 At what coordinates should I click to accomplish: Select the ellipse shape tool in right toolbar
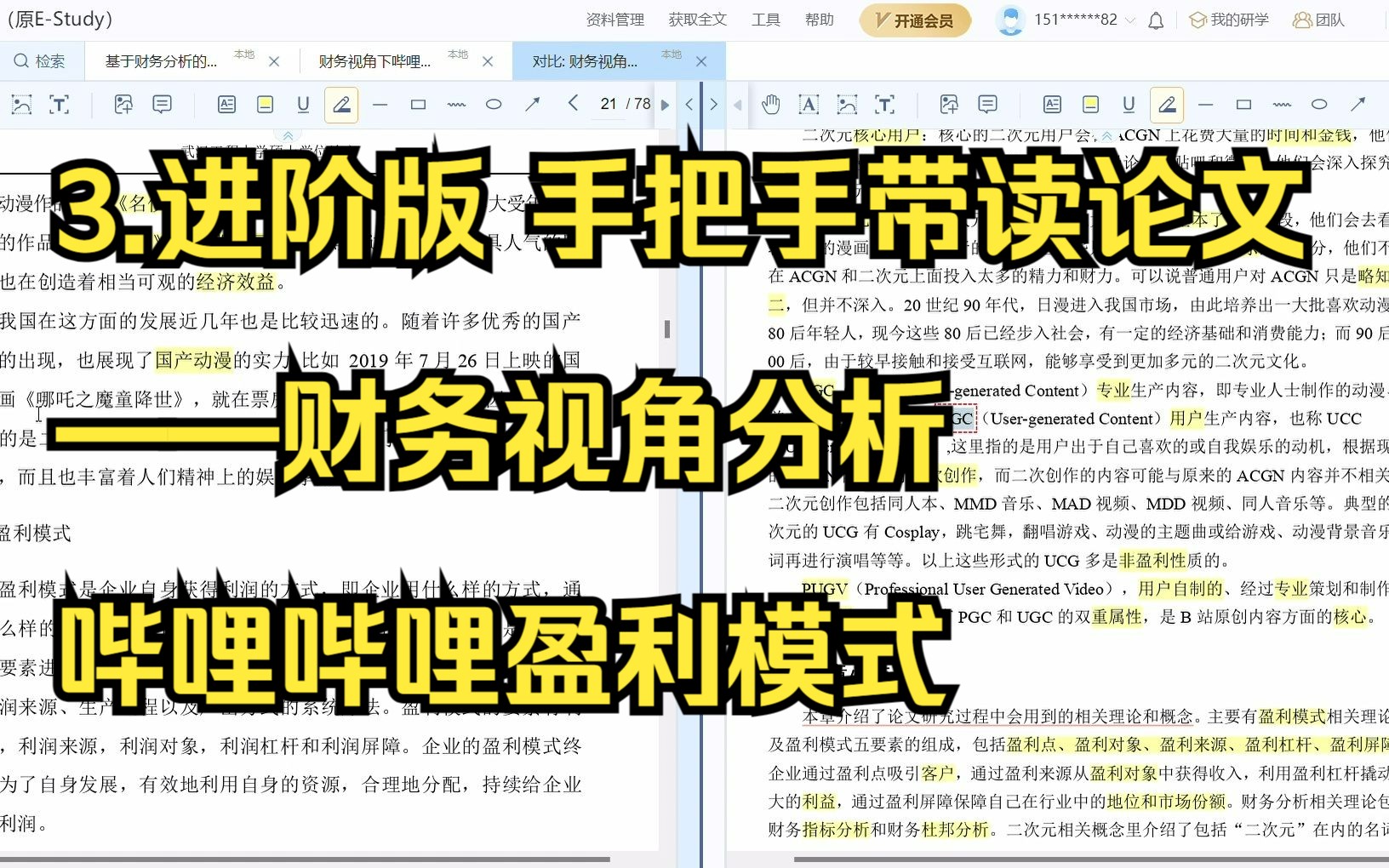[1319, 105]
